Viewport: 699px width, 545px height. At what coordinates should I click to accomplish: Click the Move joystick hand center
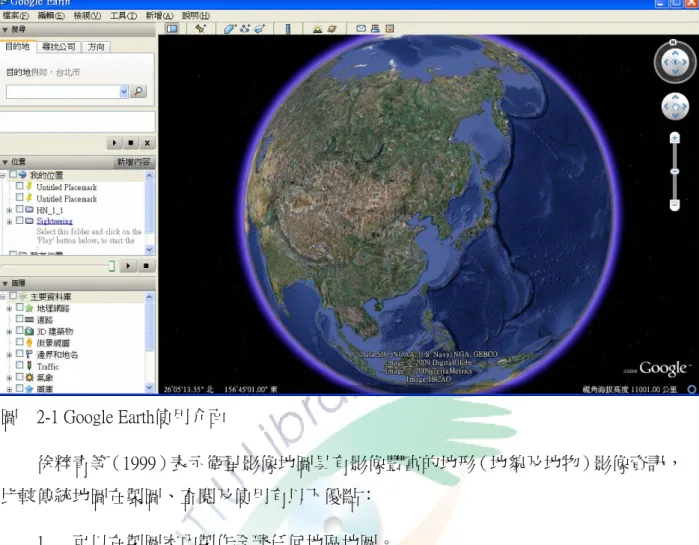coord(675,107)
